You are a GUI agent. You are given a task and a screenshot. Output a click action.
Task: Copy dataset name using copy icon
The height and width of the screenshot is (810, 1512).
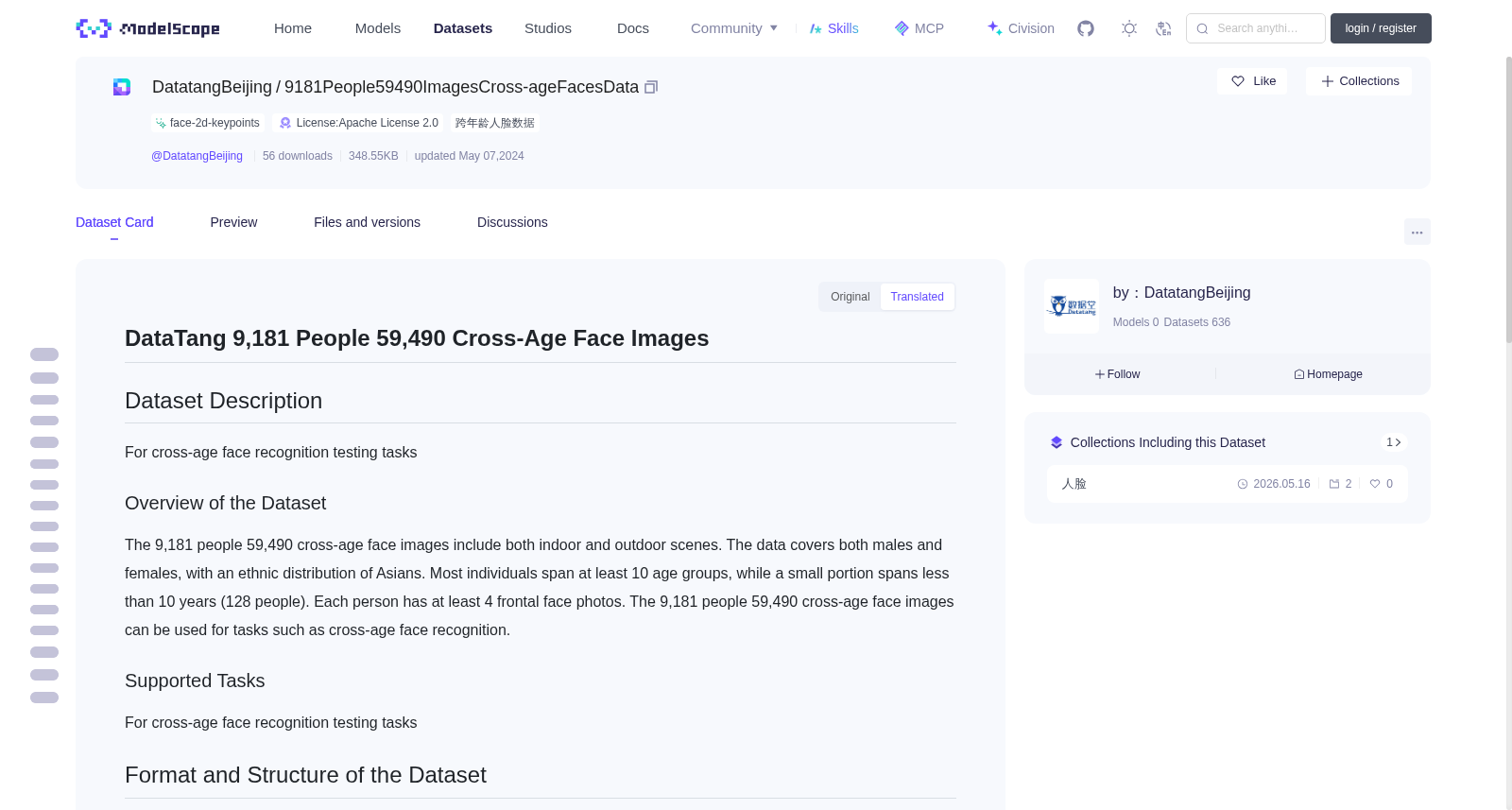point(651,87)
